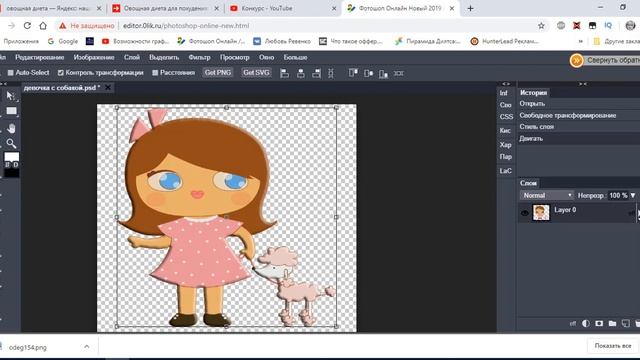The width and height of the screenshot is (640, 360).
Task: Uncheck Контроль трансформации checkbox
Action: point(60,73)
